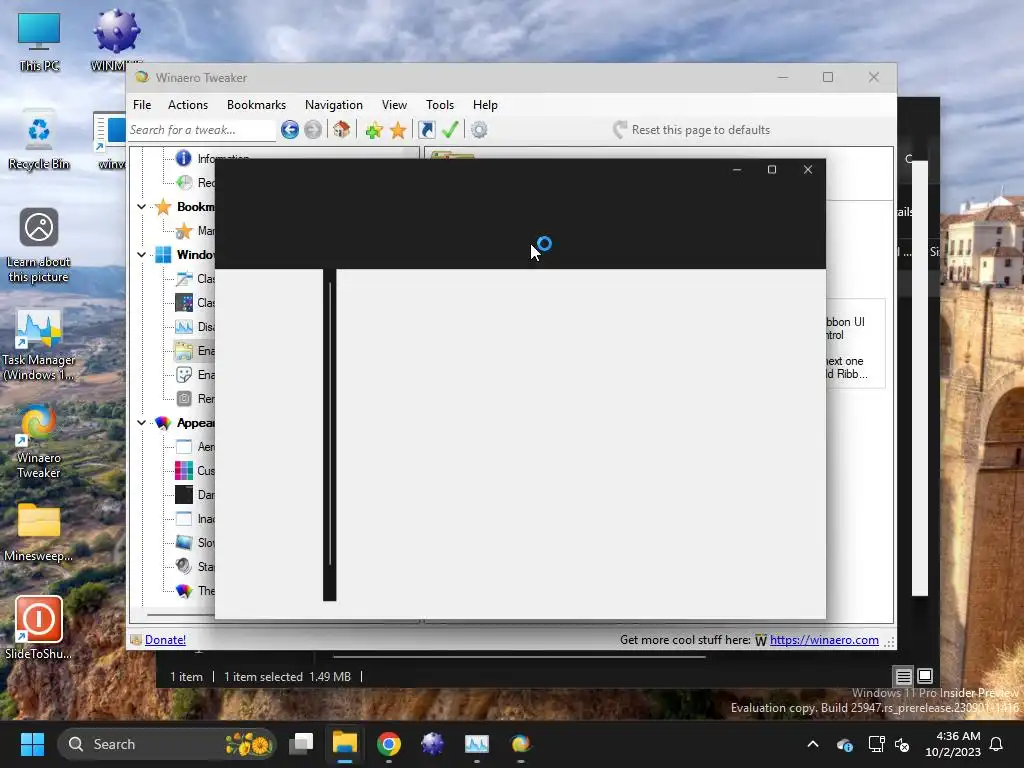Click the green checkmark apply icon
1024x768 pixels.
[x=450, y=129]
